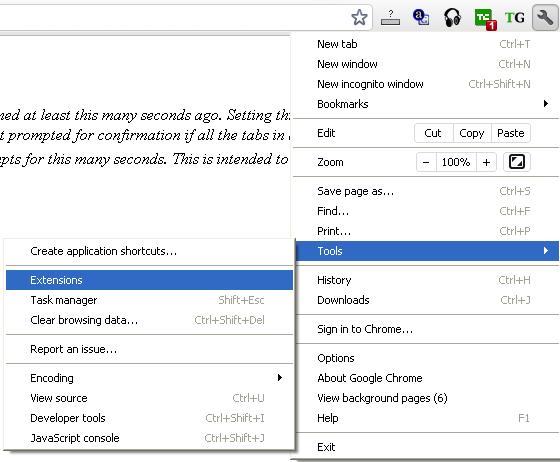
Task: Open JavaScript console
Action: pos(149,438)
